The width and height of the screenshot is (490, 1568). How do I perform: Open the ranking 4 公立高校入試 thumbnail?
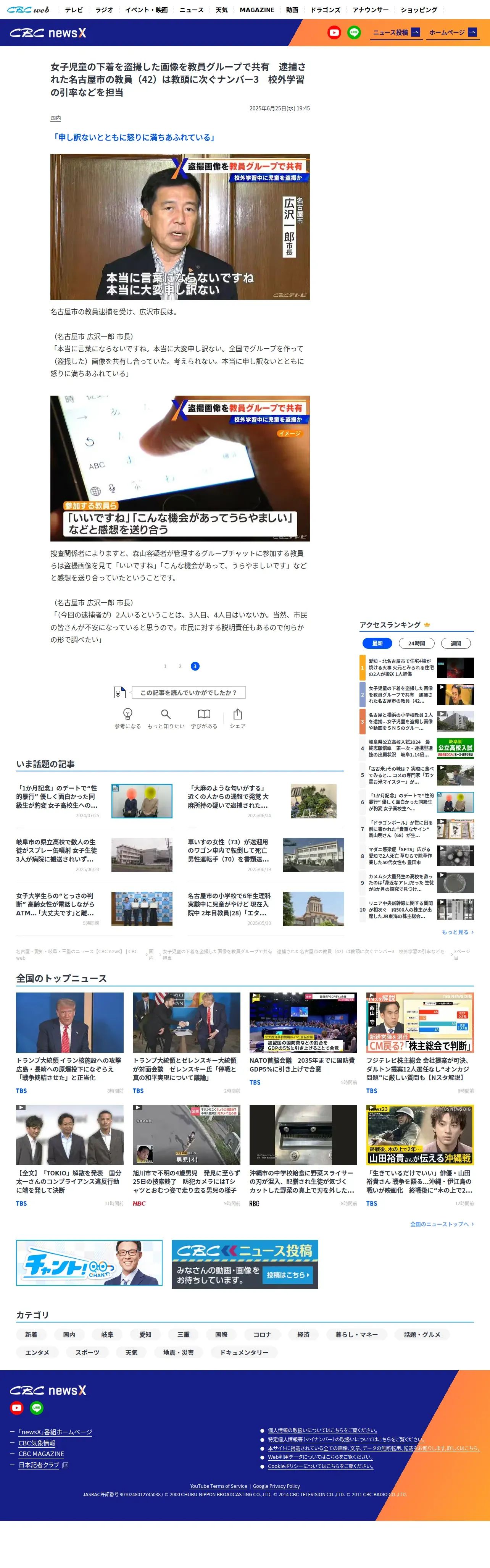tap(455, 748)
